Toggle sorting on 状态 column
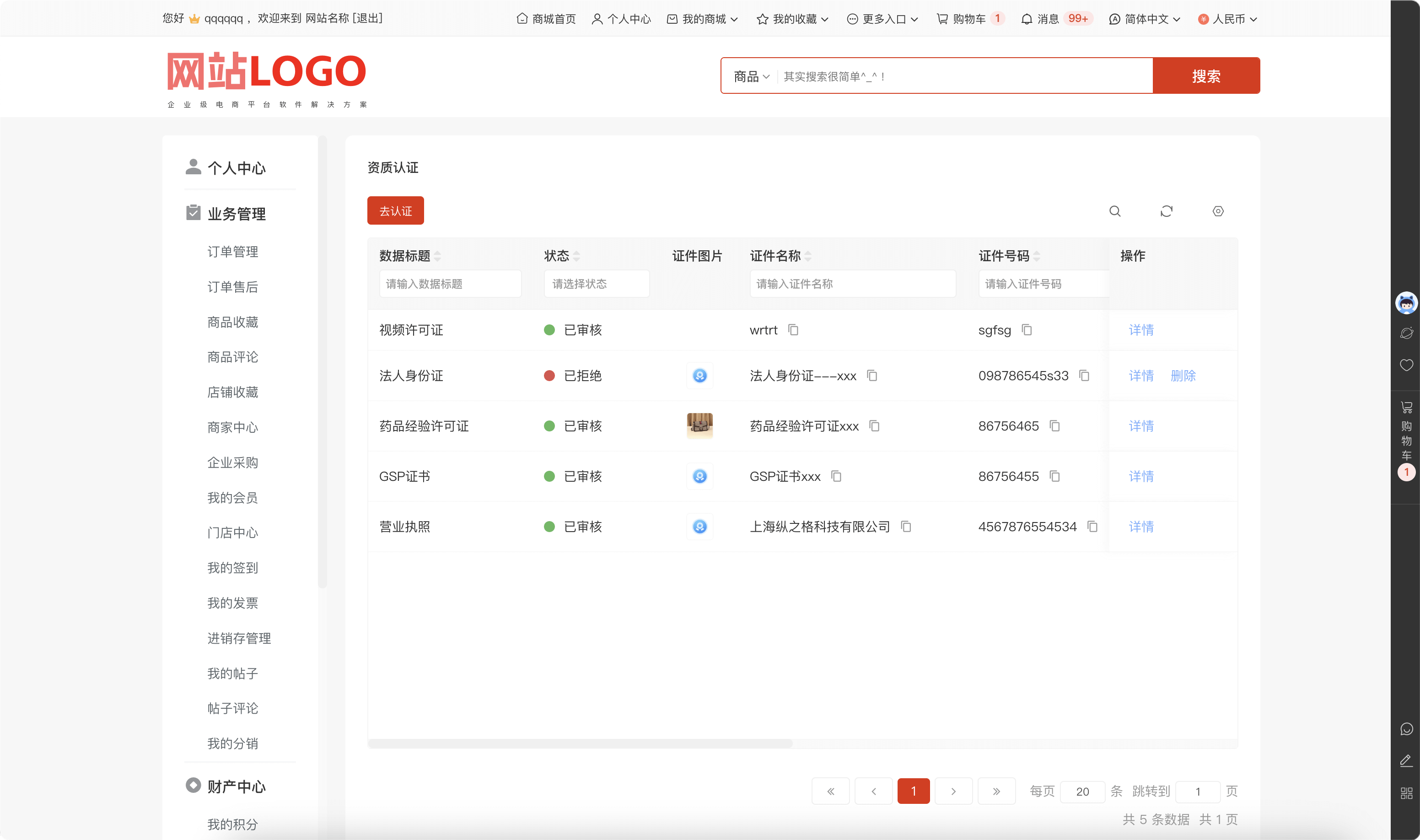Image resolution: width=1420 pixels, height=840 pixels. (576, 256)
